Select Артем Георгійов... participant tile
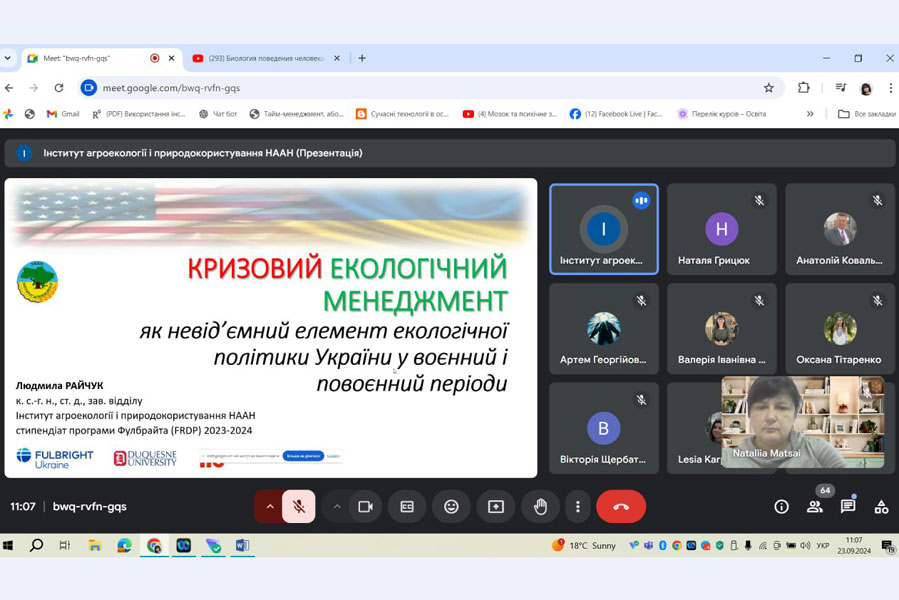The image size is (899, 600). pyautogui.click(x=603, y=329)
